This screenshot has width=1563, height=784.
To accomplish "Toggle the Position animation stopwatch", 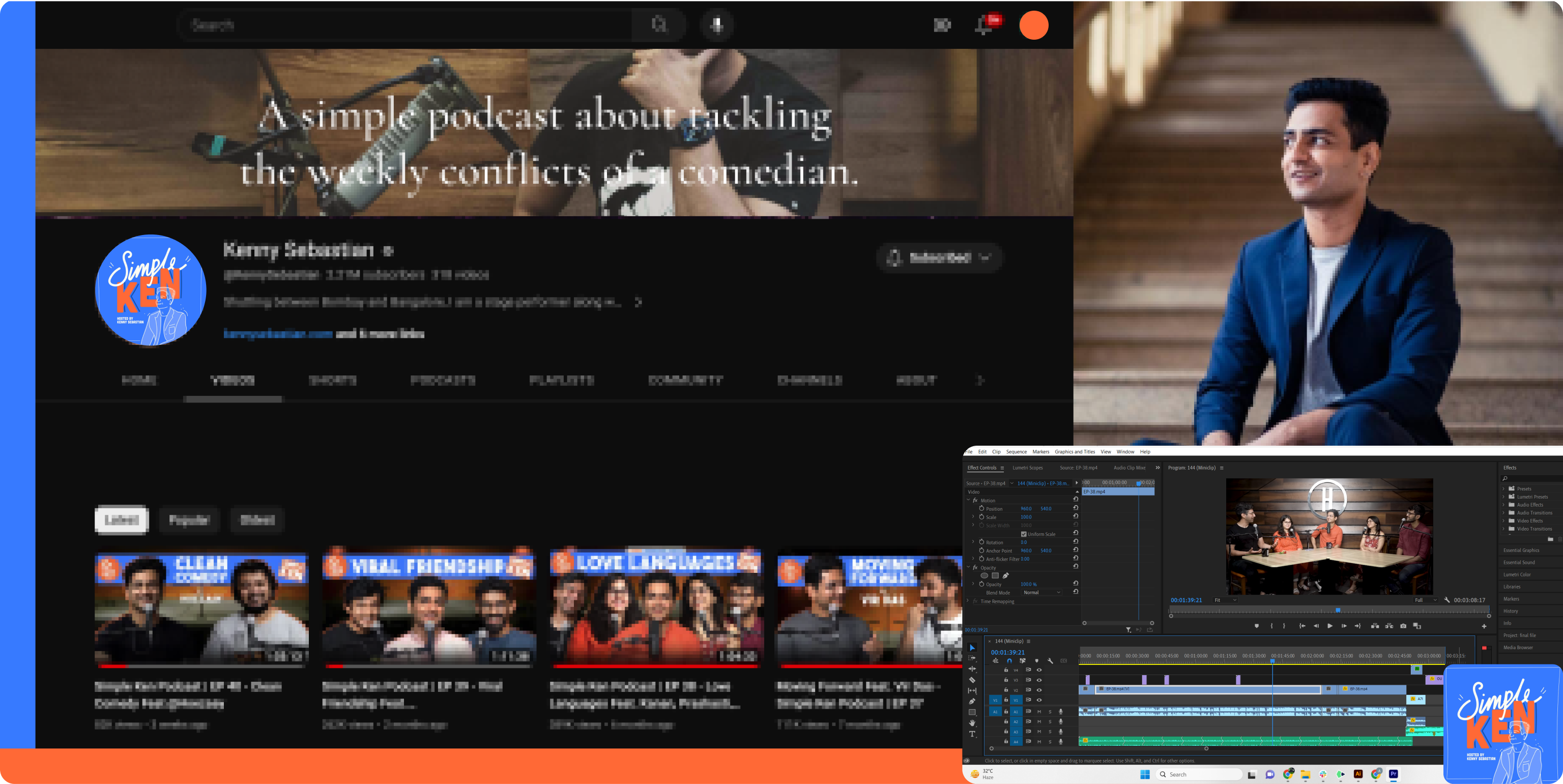I will coord(981,509).
